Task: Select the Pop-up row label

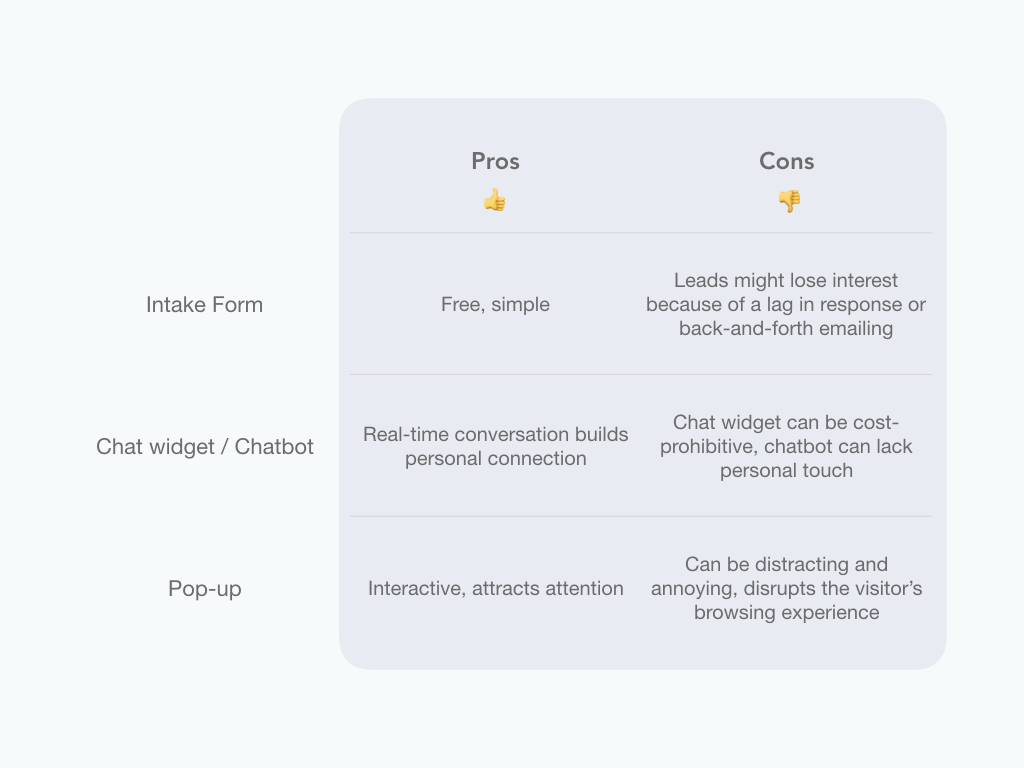Action: tap(204, 589)
